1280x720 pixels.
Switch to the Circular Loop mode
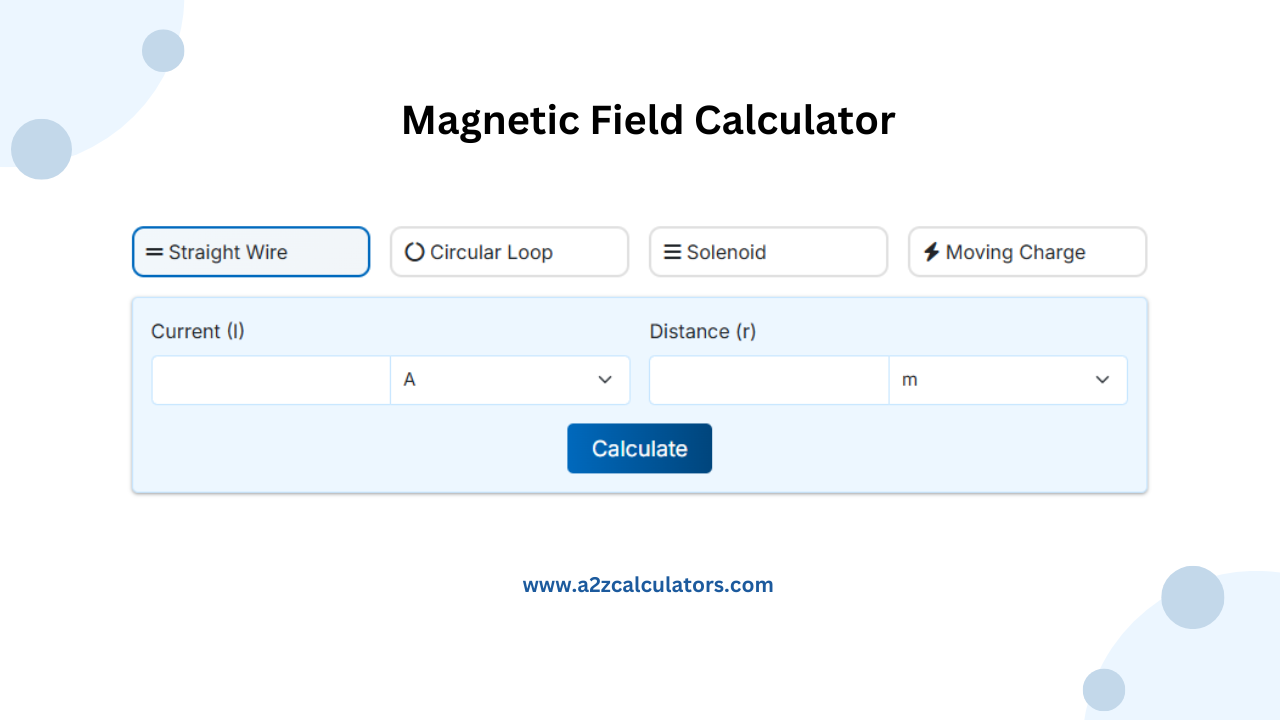(x=509, y=252)
